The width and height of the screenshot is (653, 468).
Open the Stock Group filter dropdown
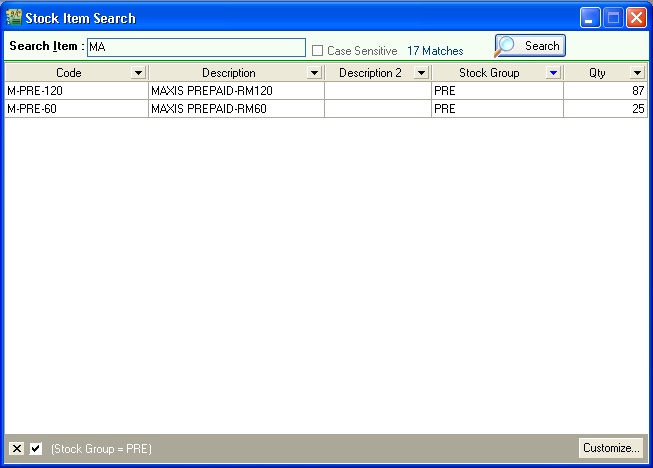pos(553,73)
